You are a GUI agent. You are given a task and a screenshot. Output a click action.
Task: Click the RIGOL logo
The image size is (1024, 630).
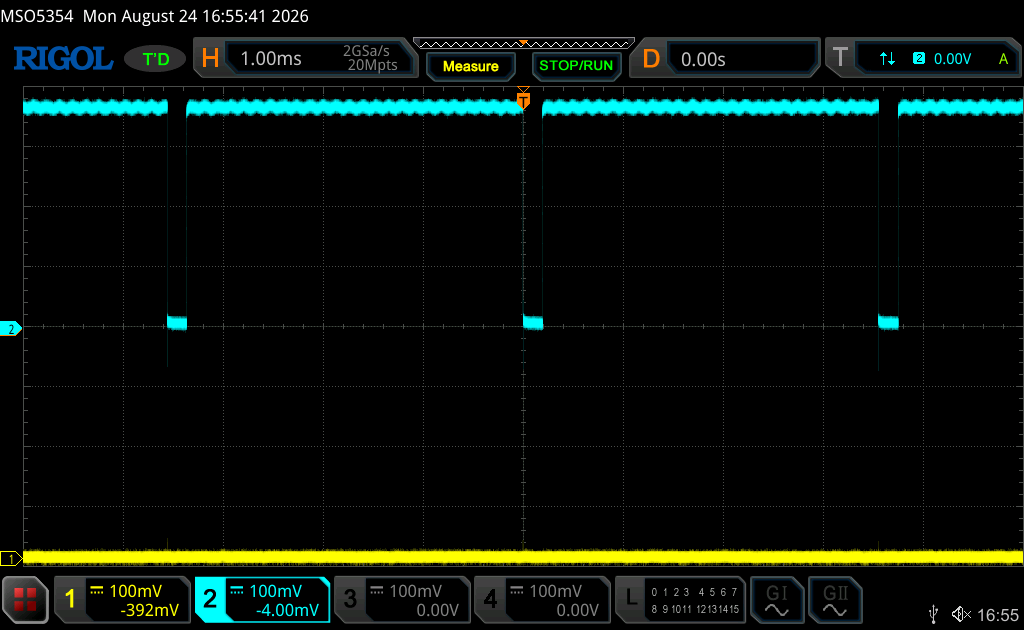(x=63, y=59)
